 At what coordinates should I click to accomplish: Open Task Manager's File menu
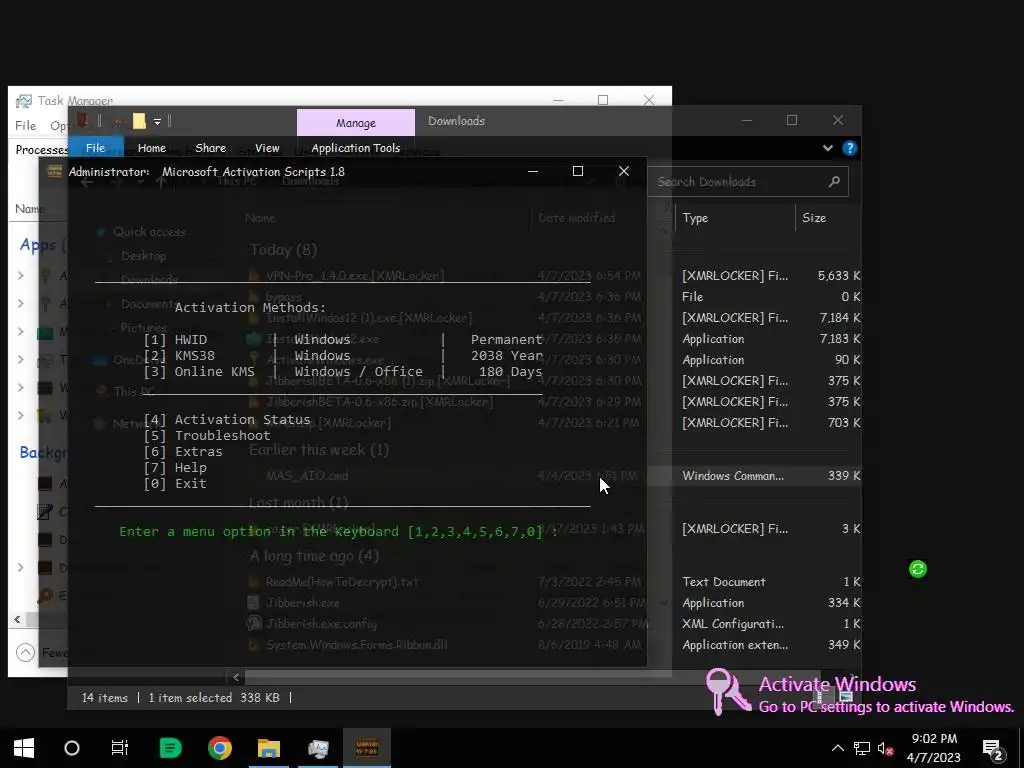[x=25, y=125]
